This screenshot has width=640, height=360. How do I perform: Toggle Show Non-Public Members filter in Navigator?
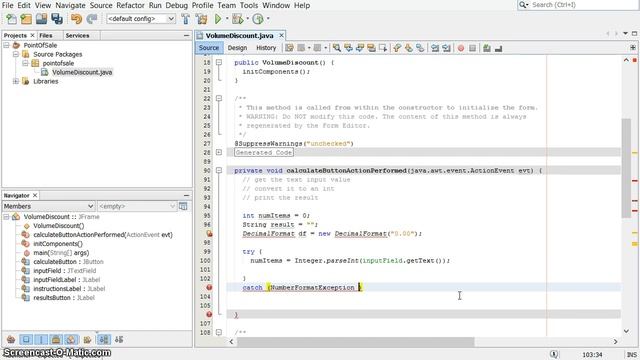56,340
